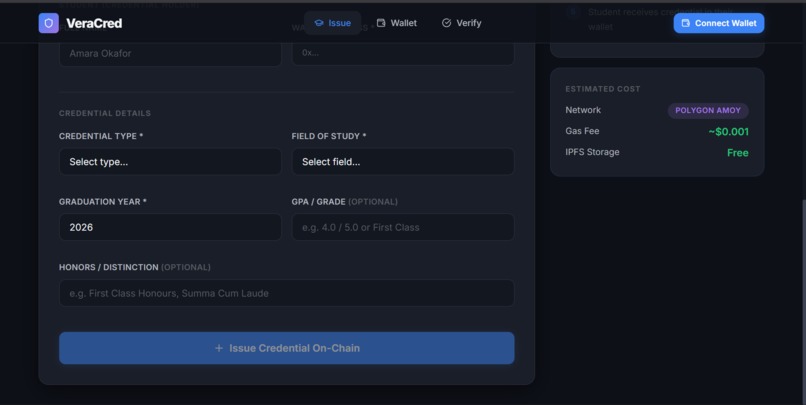Click the ~$0.001 gas fee value

728,132
